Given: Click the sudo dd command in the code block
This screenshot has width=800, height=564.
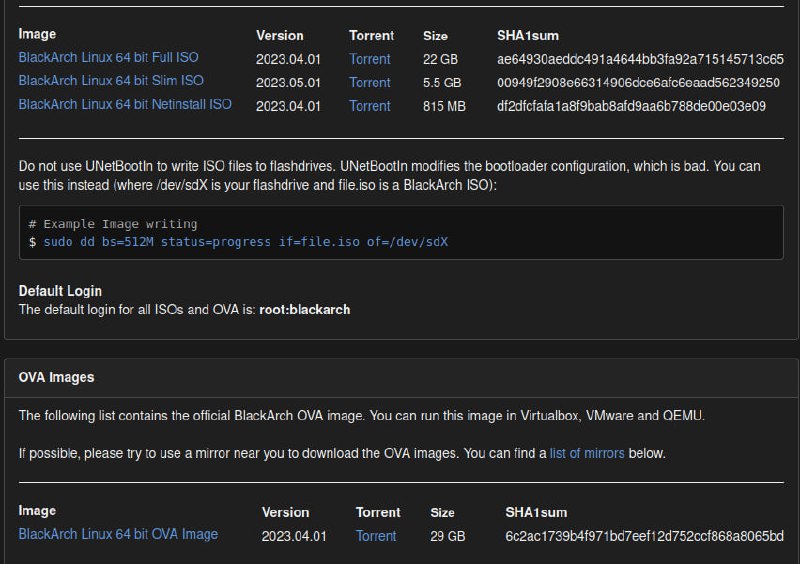Looking at the screenshot, I should coord(245,242).
